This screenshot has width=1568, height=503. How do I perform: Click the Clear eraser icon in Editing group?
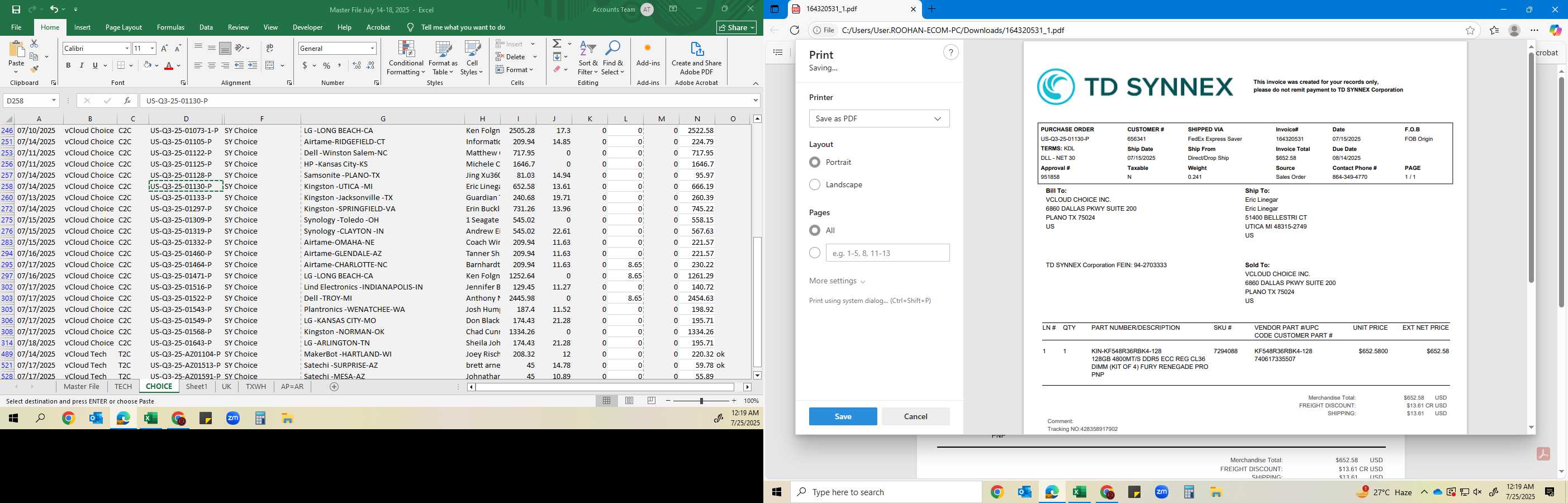(557, 69)
